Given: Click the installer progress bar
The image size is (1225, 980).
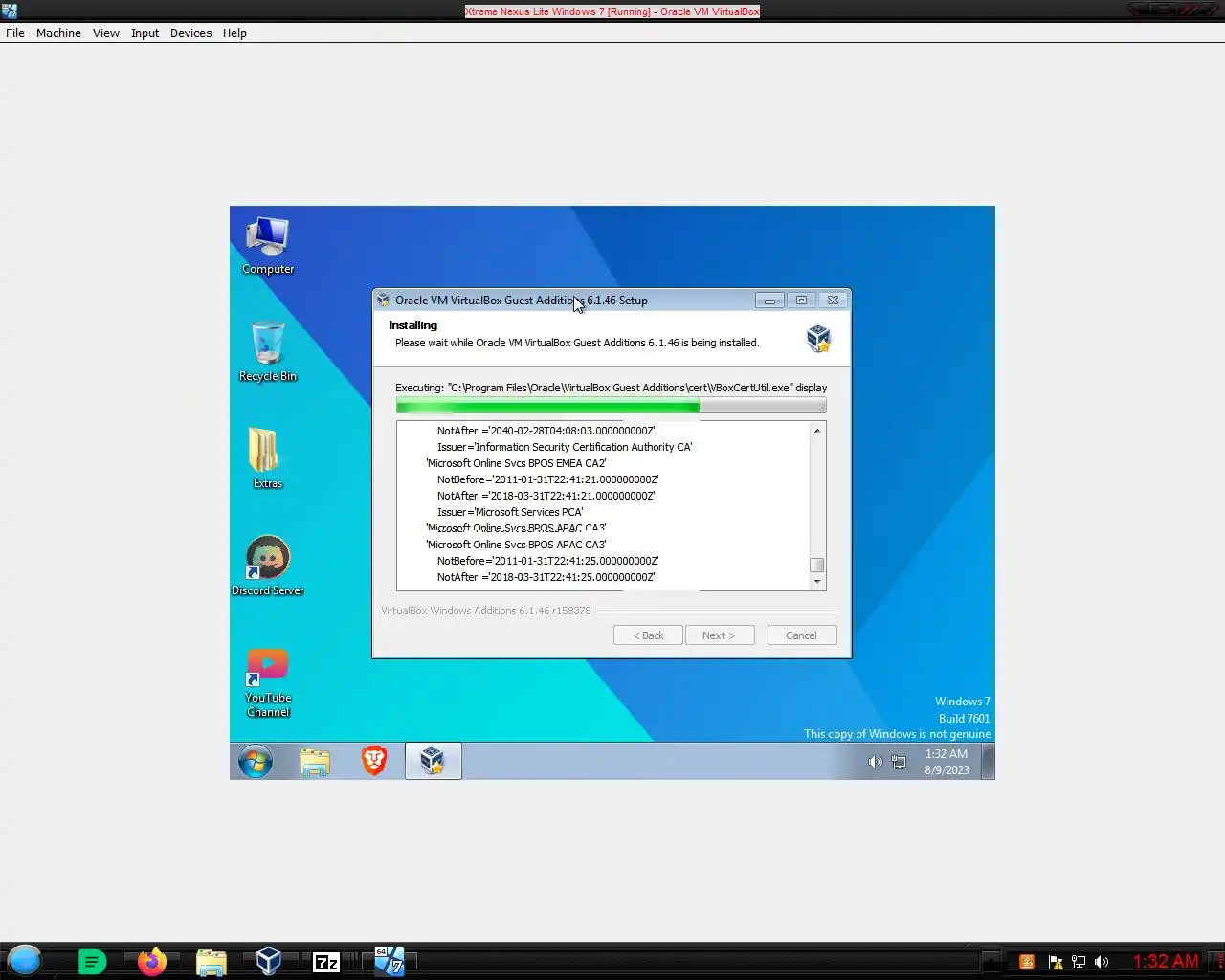Looking at the screenshot, I should click(611, 406).
